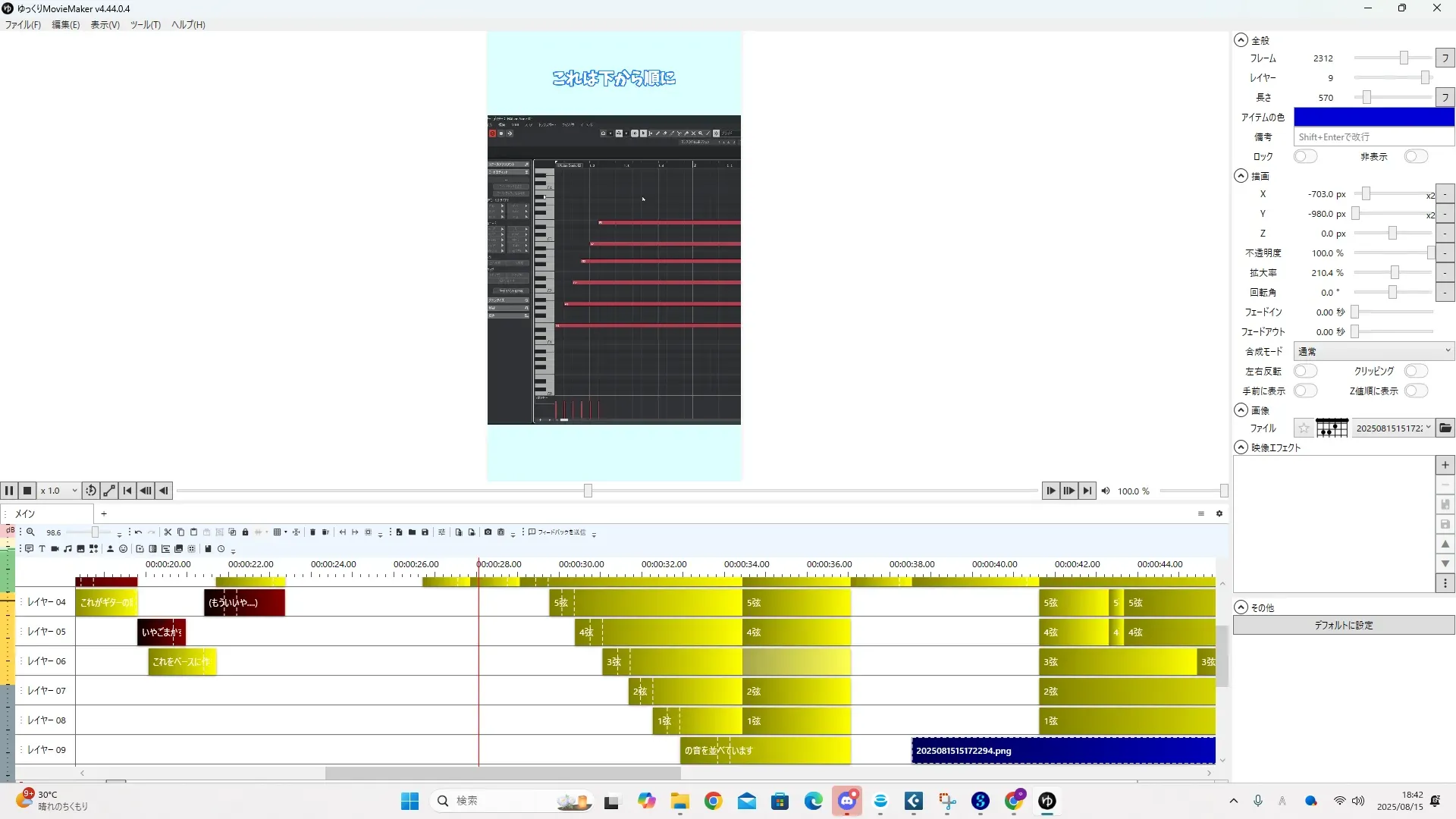Open the ファイル(F) menu
This screenshot has height=819, width=1456.
[x=23, y=25]
